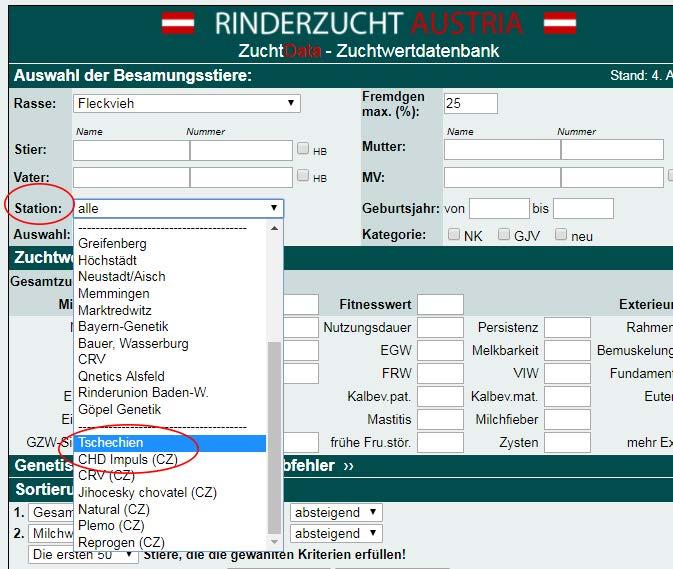This screenshot has width=673, height=569.
Task: Select Neustadt/Aisch in the station list
Action: [170, 277]
